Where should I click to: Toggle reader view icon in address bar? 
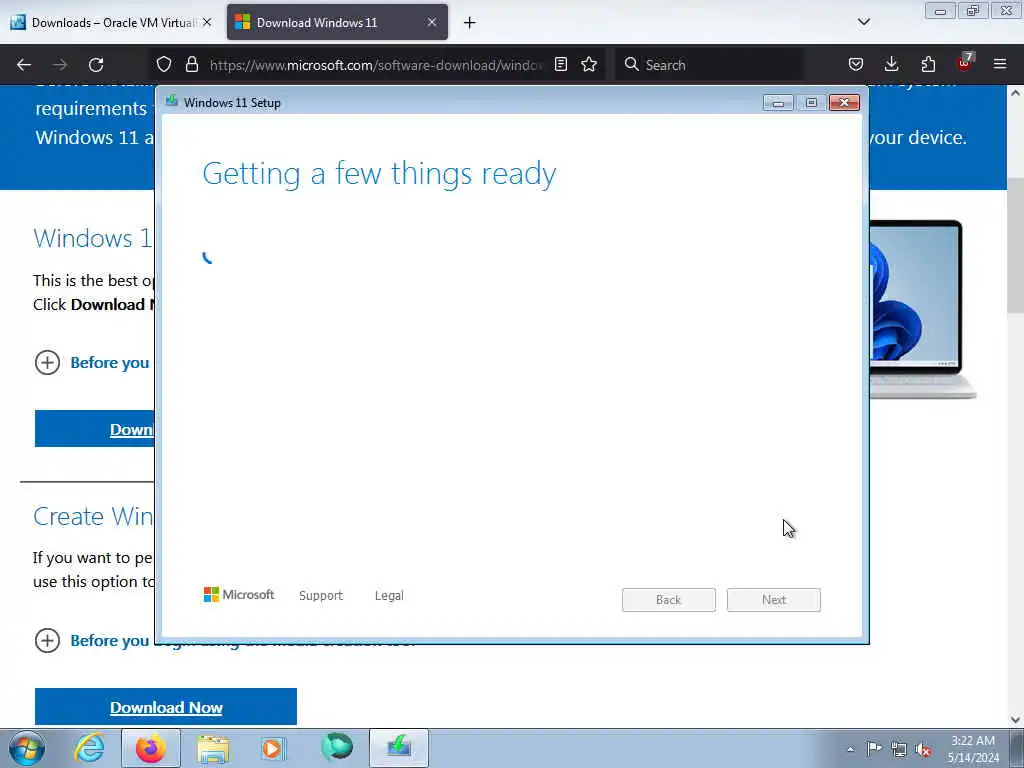click(x=560, y=64)
